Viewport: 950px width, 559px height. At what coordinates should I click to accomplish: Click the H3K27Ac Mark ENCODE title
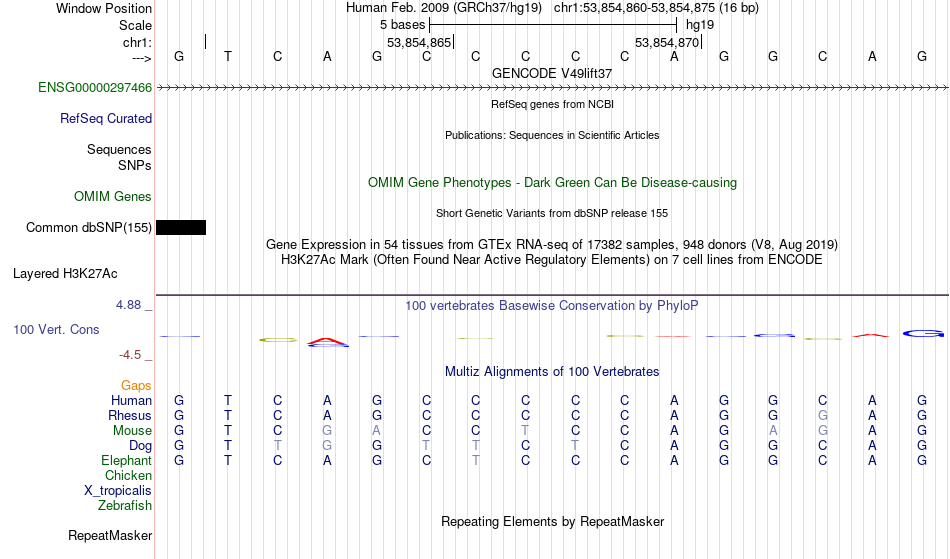(552, 260)
